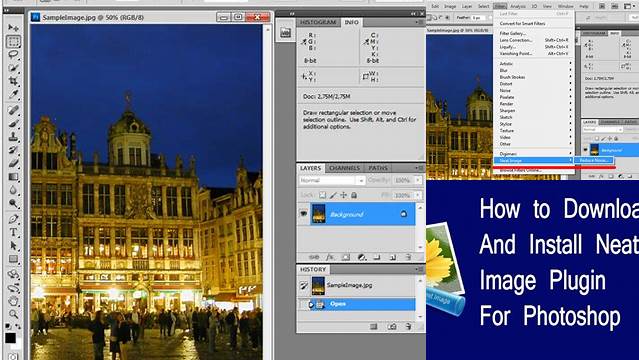Viewport: 639px width, 360px height.
Task: Expand the Opacity slider dropdown arrow
Action: [x=418, y=180]
